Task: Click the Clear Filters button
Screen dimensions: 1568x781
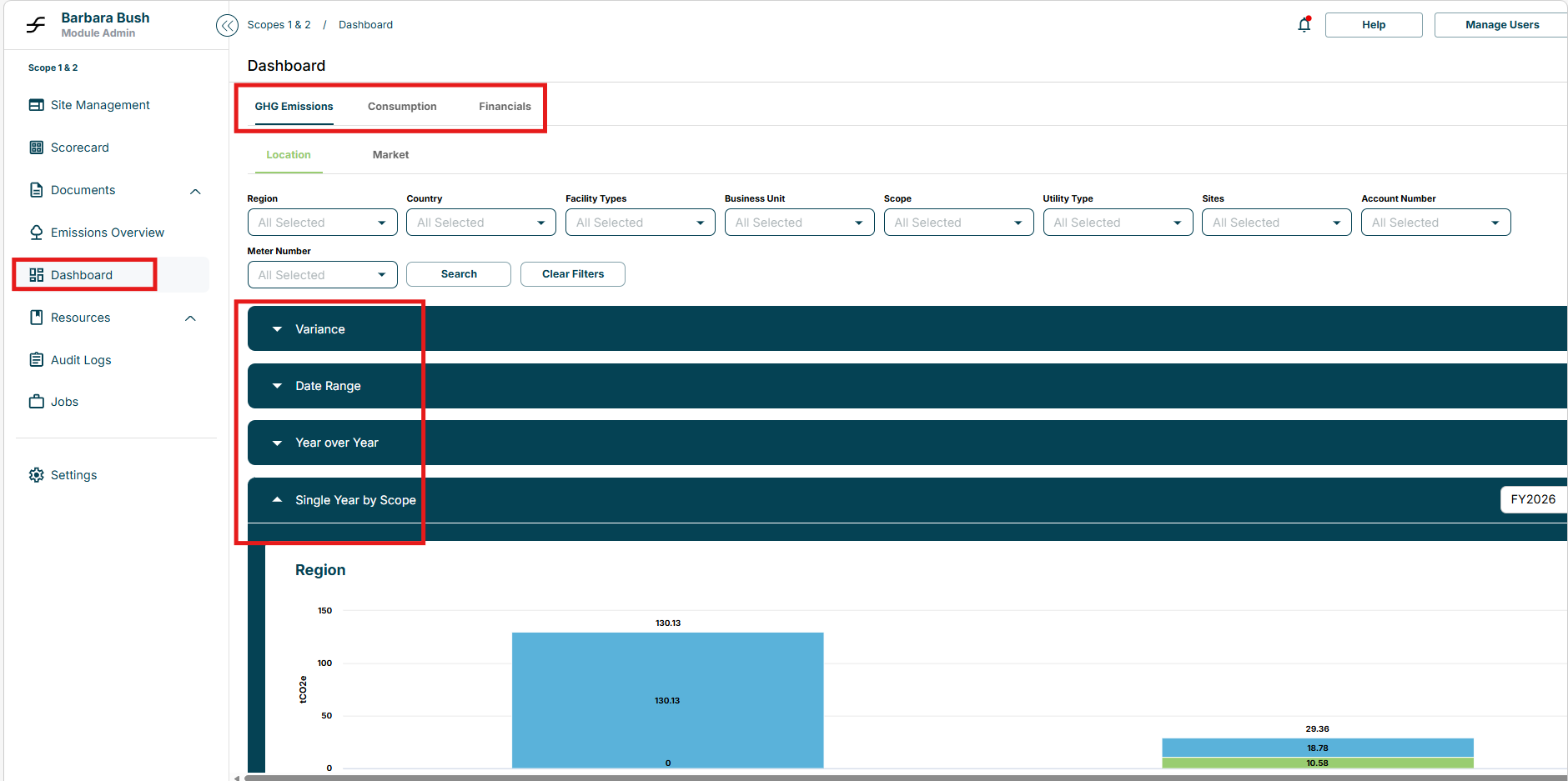Action: click(x=572, y=274)
